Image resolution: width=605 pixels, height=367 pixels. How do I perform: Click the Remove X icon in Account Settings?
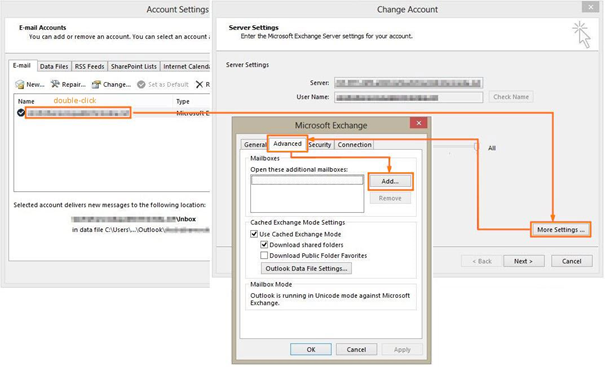click(199, 84)
